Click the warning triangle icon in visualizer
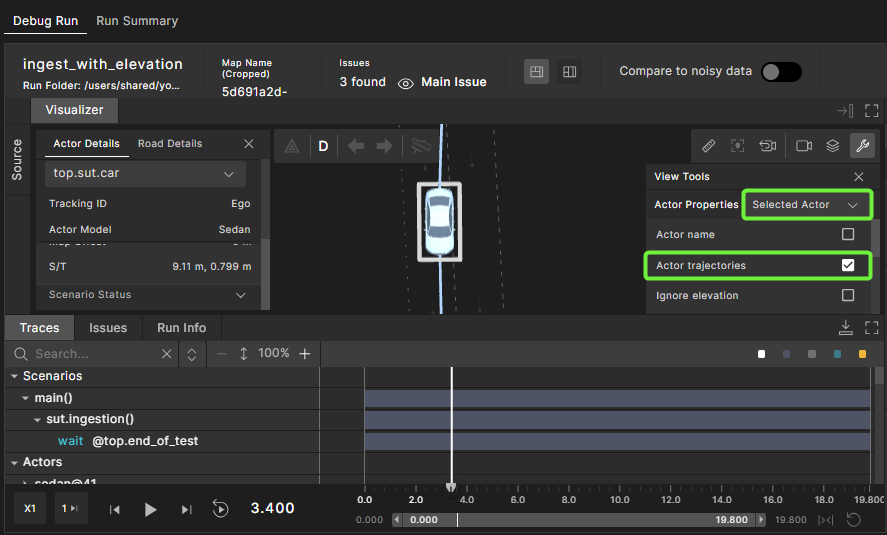 (292, 146)
